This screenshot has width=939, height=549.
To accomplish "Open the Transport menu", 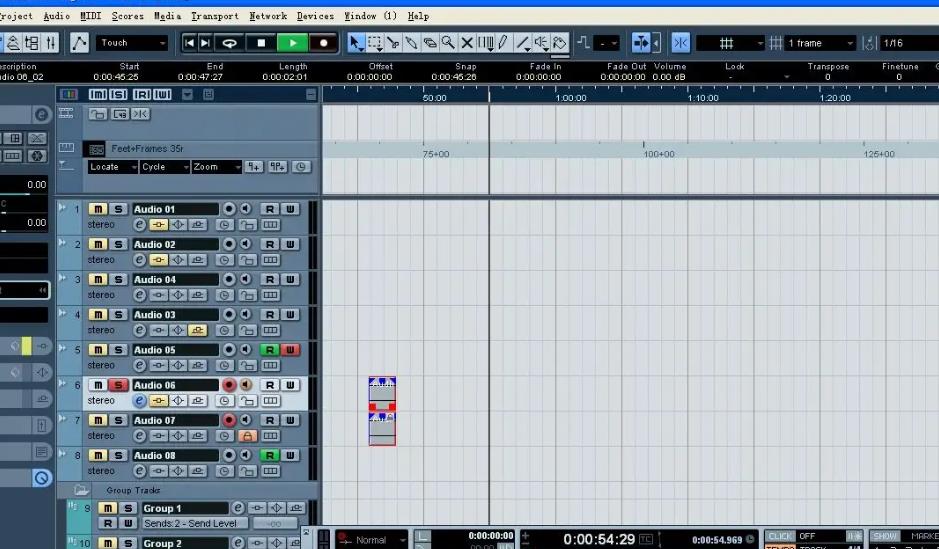I will (x=214, y=16).
